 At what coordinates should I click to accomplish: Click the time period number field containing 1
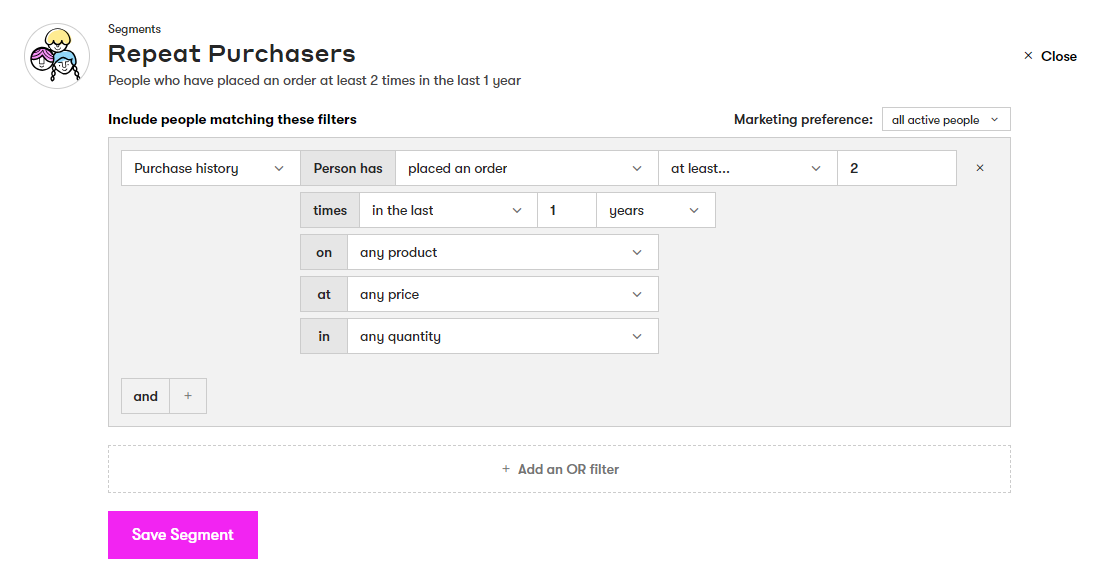566,210
